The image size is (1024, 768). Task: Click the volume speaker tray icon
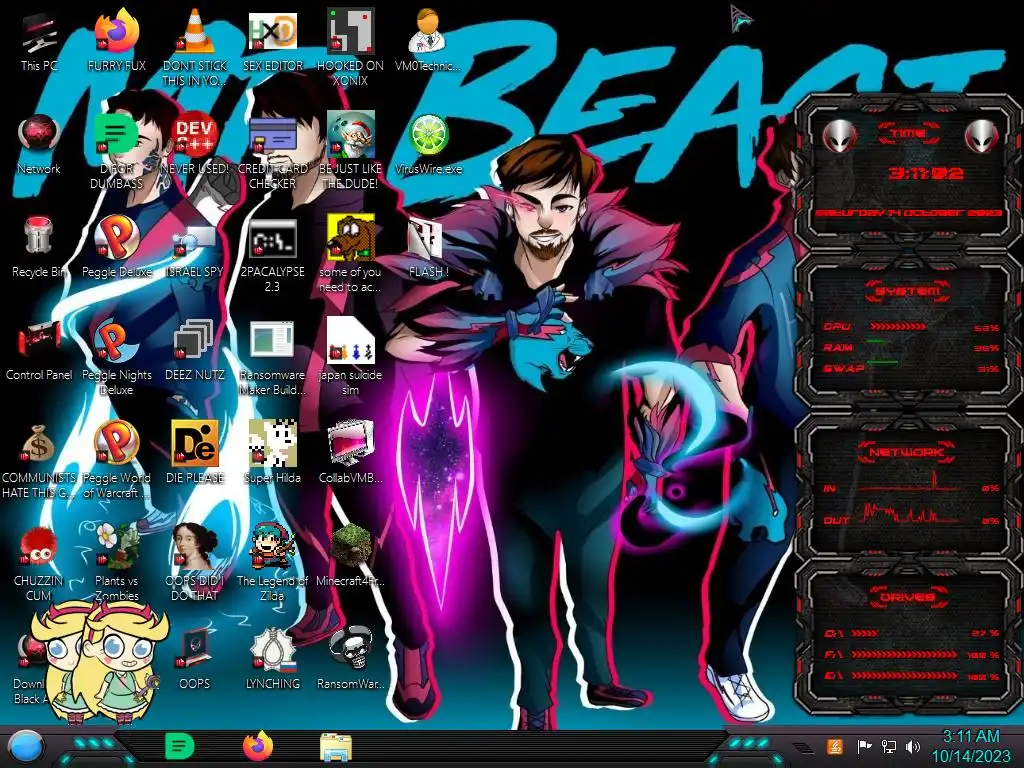pyautogui.click(x=913, y=746)
